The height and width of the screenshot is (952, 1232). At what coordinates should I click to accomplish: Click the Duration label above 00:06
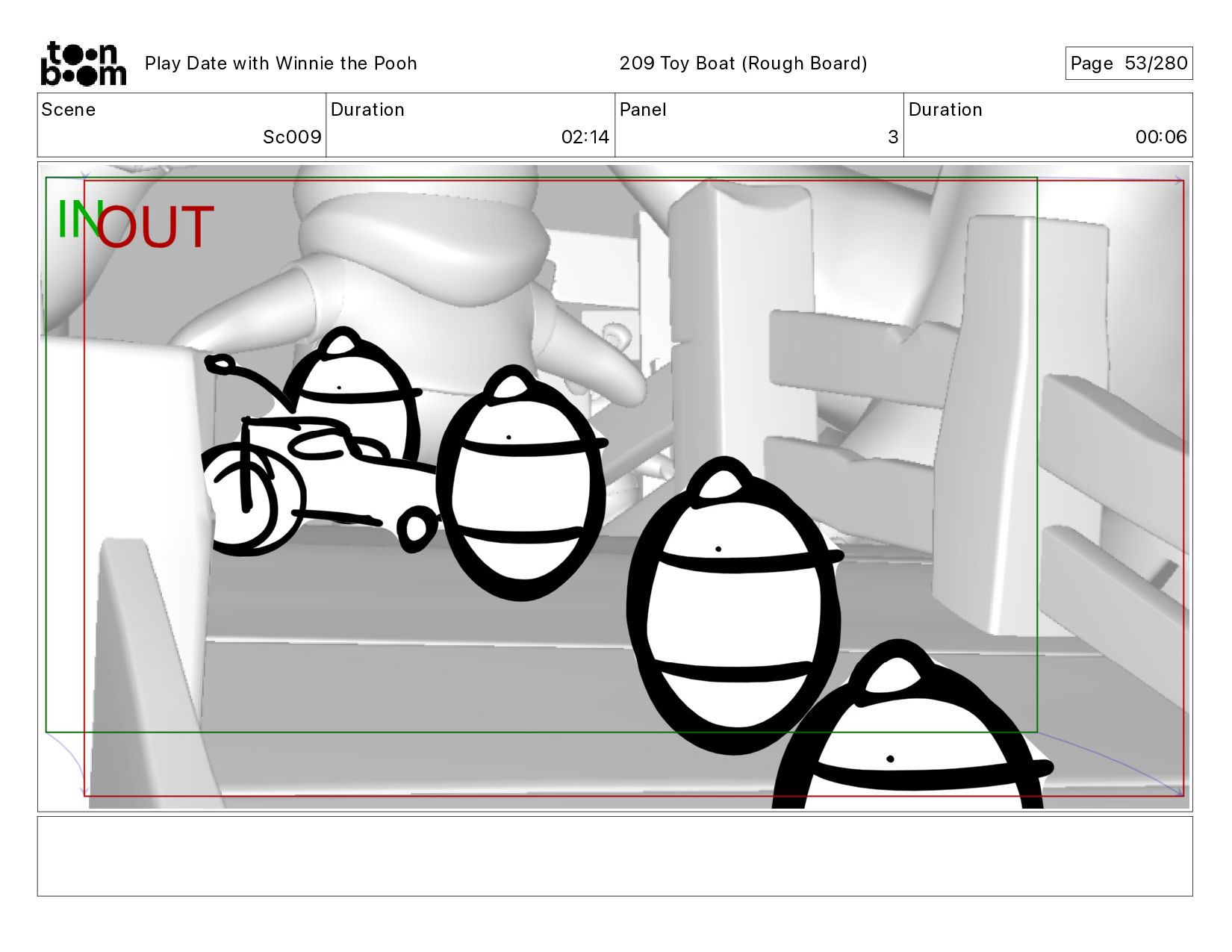pyautogui.click(x=945, y=110)
